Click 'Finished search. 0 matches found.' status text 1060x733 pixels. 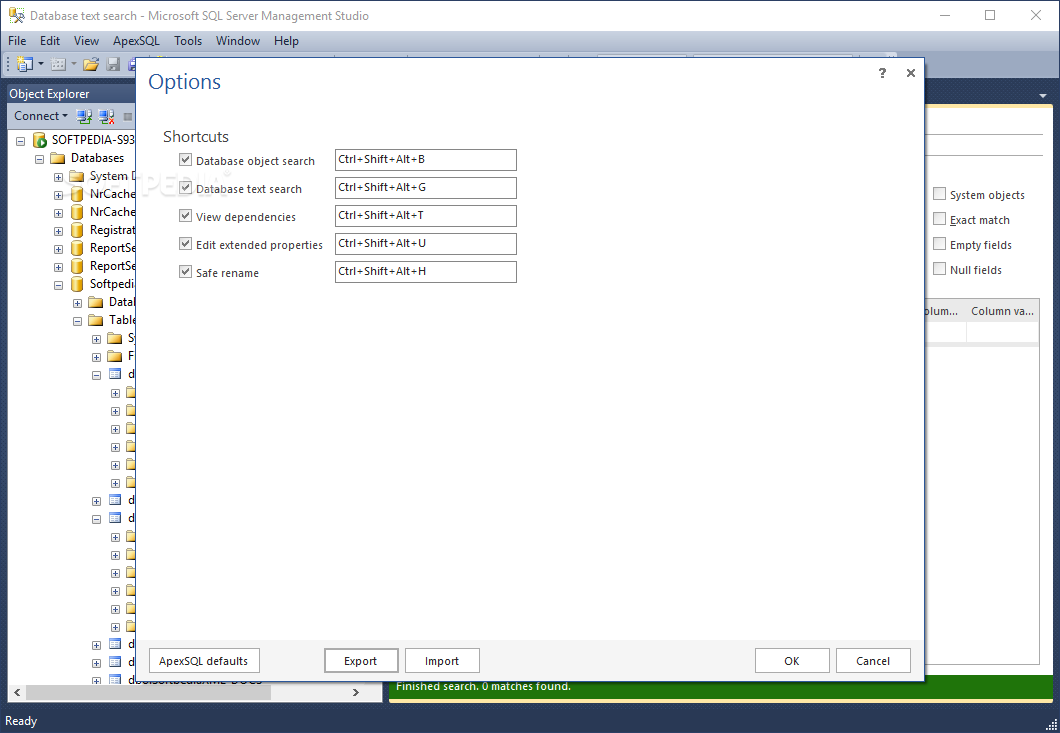483,686
